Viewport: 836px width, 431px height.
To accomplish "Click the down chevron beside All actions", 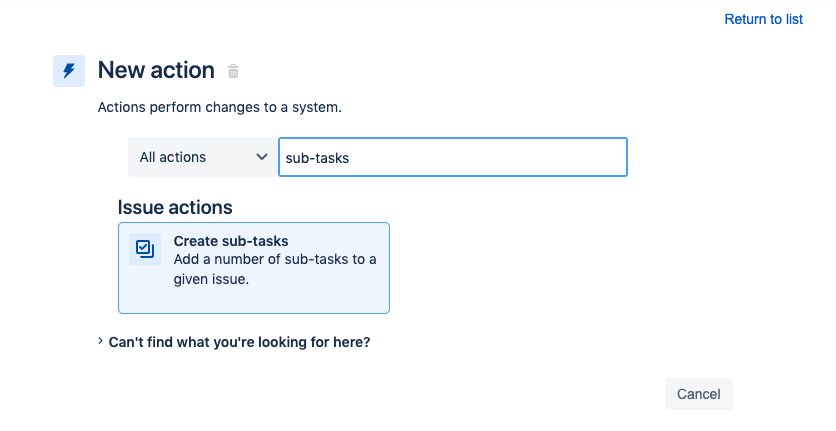I will tap(262, 157).
